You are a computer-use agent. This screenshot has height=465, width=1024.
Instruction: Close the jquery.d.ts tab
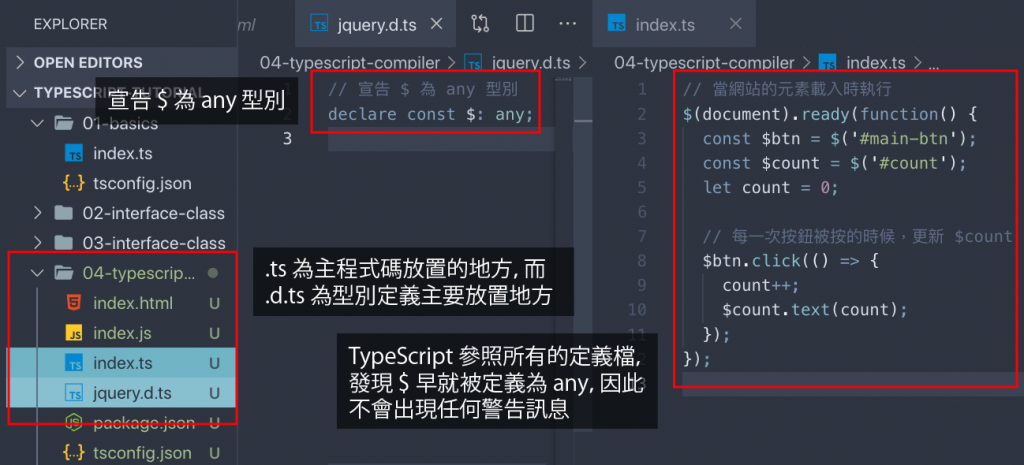(x=438, y=24)
